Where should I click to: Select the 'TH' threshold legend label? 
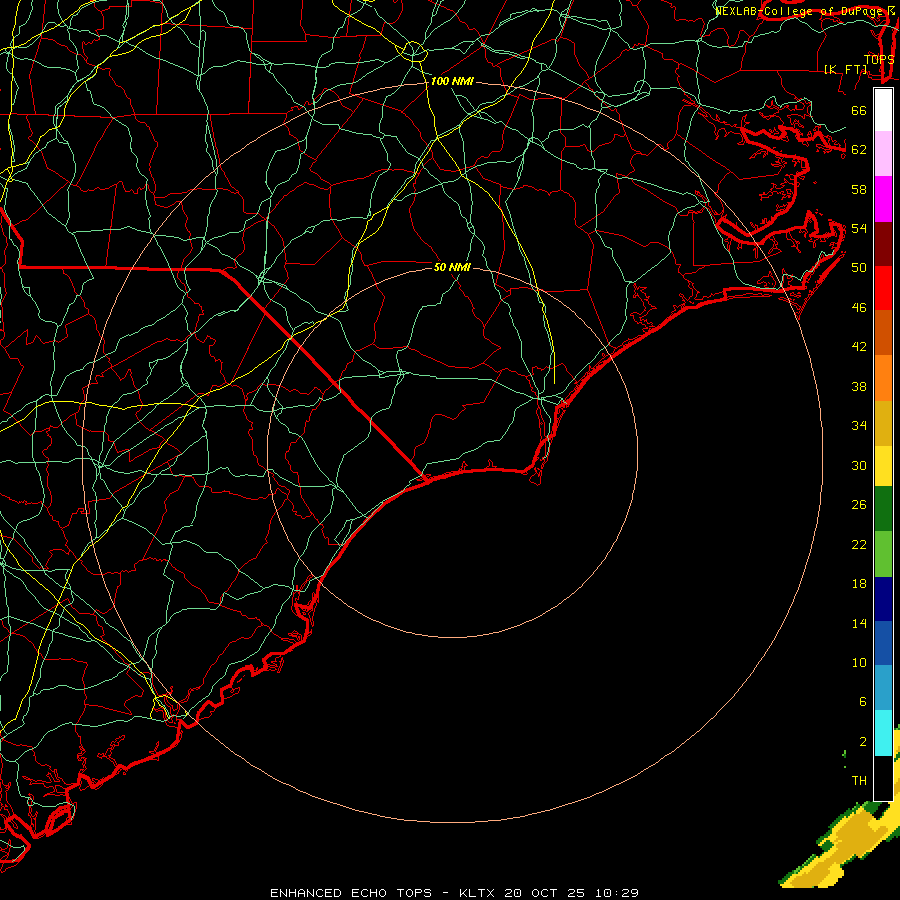tap(859, 781)
